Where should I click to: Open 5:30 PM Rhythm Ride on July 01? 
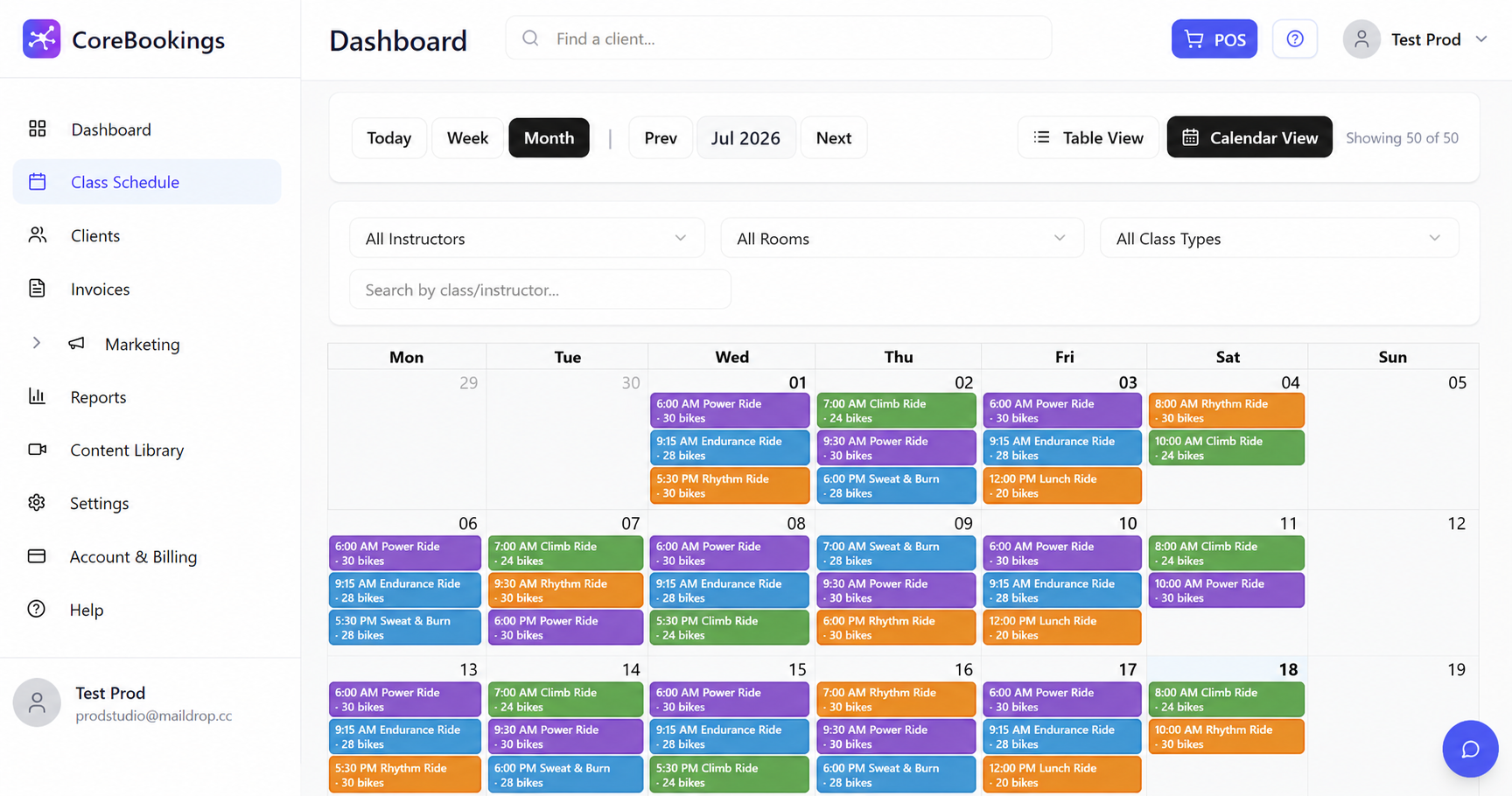click(x=730, y=485)
